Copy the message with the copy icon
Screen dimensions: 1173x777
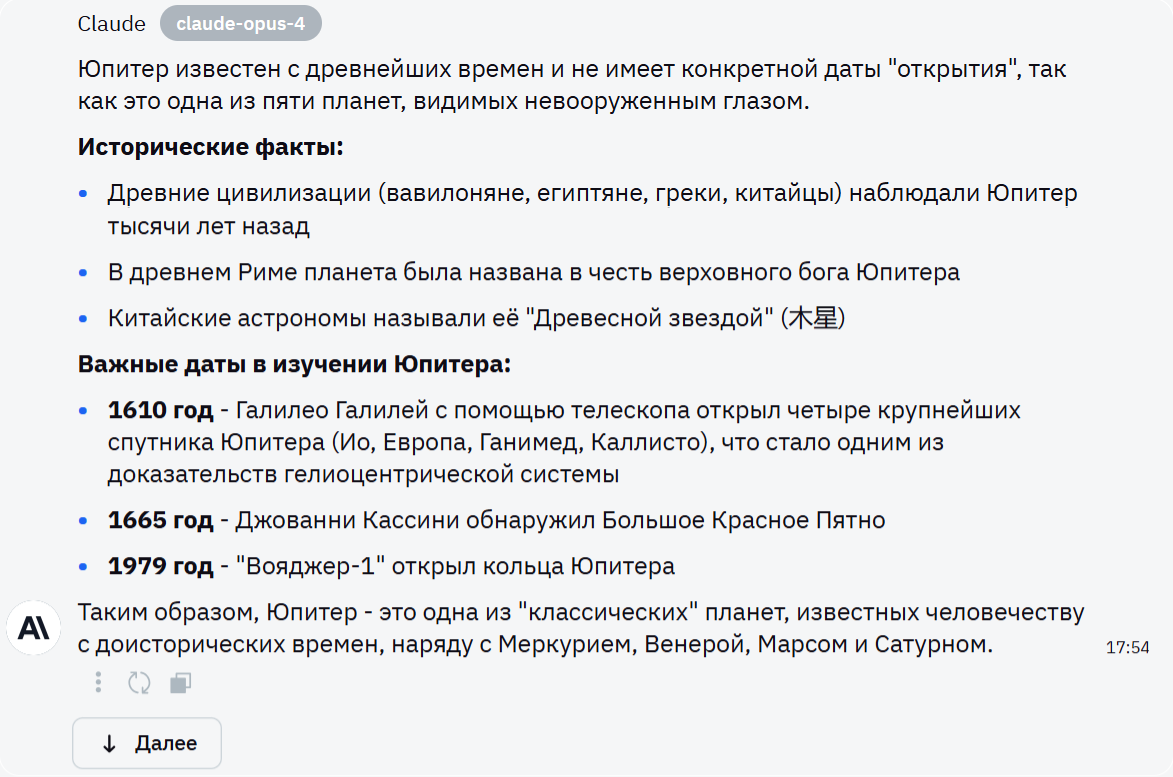[180, 683]
